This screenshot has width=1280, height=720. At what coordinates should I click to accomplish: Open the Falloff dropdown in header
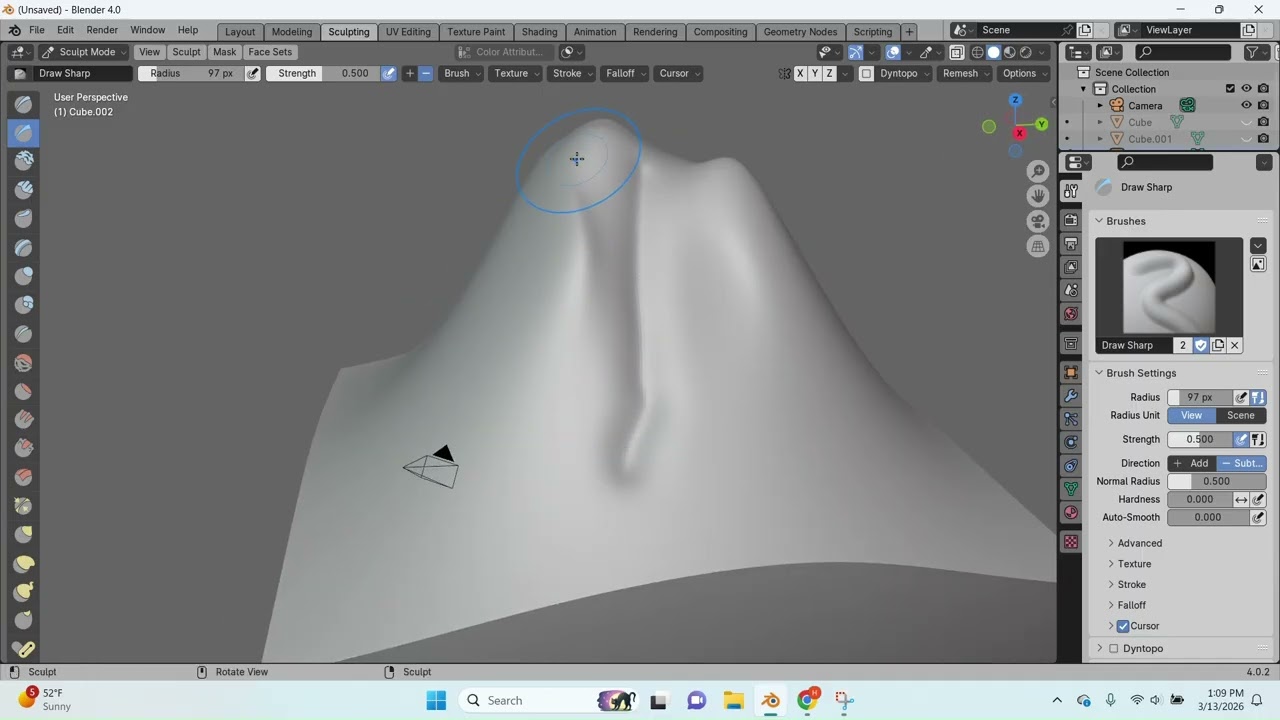[x=625, y=73]
